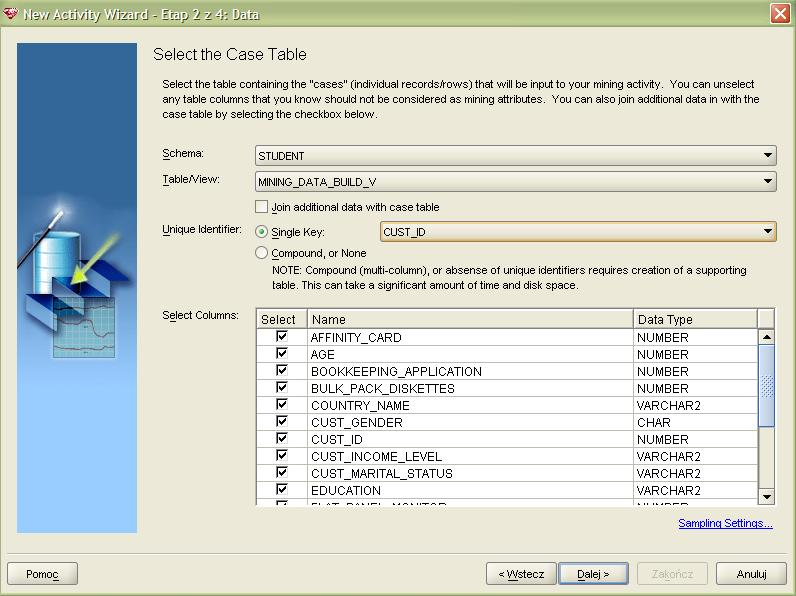The width and height of the screenshot is (796, 596).
Task: Click the Schema field label
Action: click(183, 153)
